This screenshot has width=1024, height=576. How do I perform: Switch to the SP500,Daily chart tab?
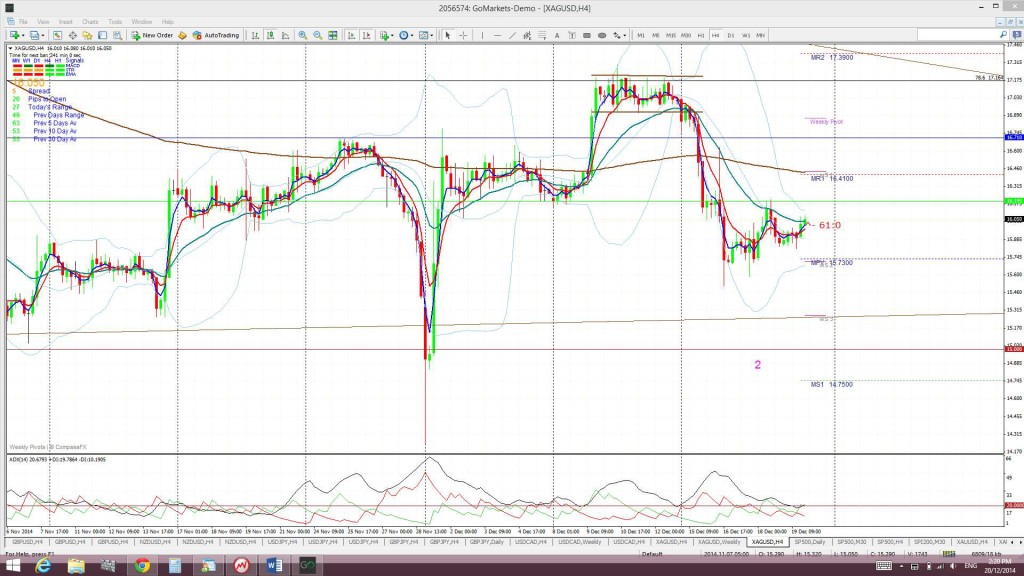tap(810, 542)
